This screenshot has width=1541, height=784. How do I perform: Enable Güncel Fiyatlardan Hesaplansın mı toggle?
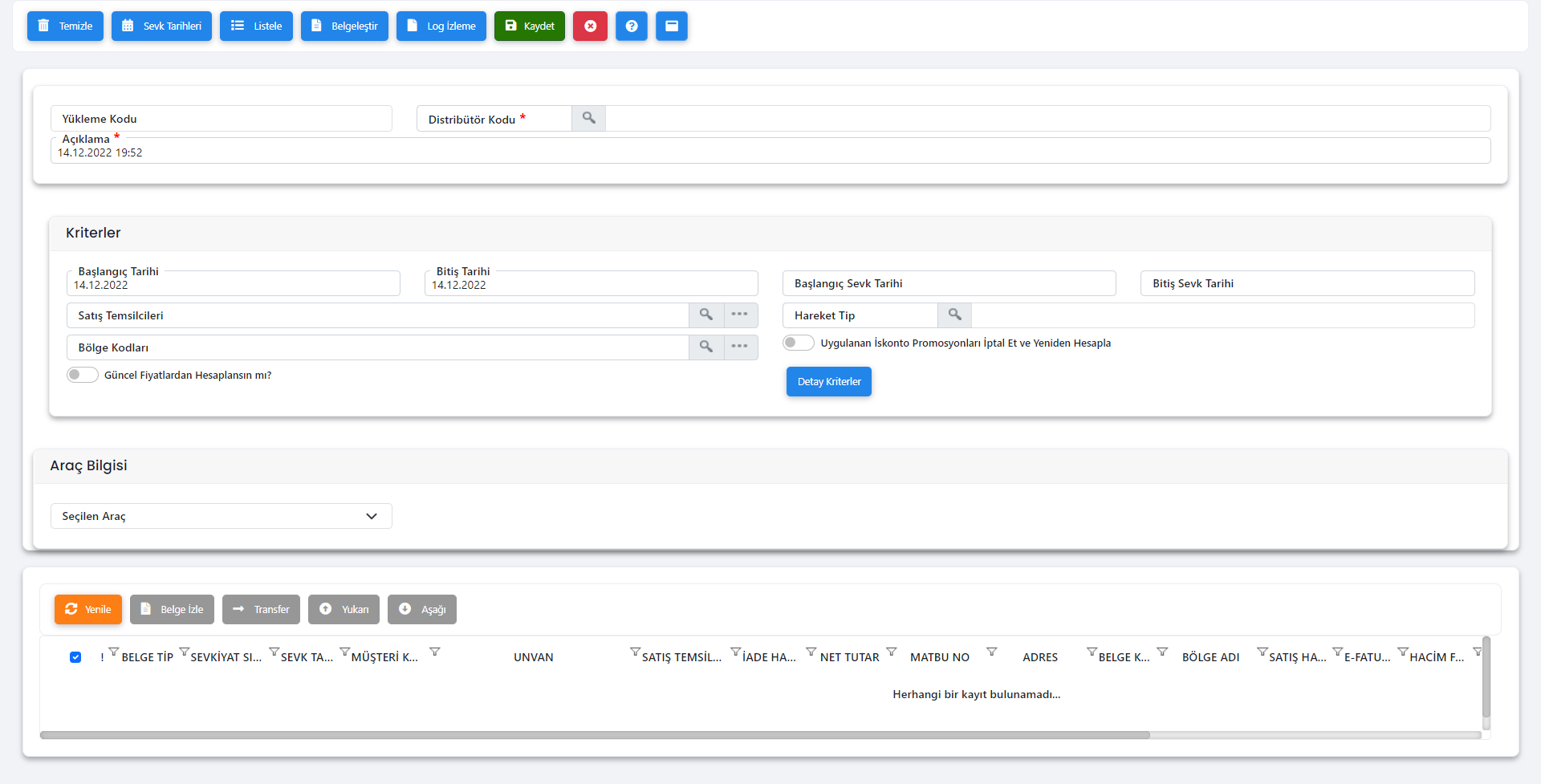point(83,375)
